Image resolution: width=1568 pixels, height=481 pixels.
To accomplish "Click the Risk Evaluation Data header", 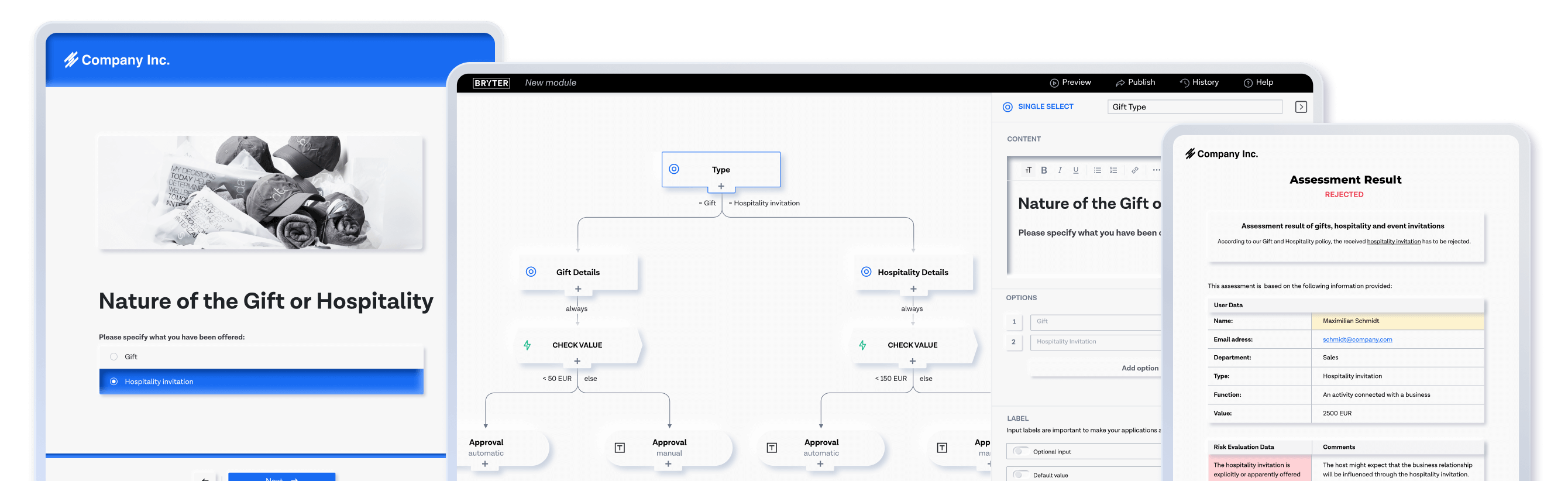I will click(1243, 447).
